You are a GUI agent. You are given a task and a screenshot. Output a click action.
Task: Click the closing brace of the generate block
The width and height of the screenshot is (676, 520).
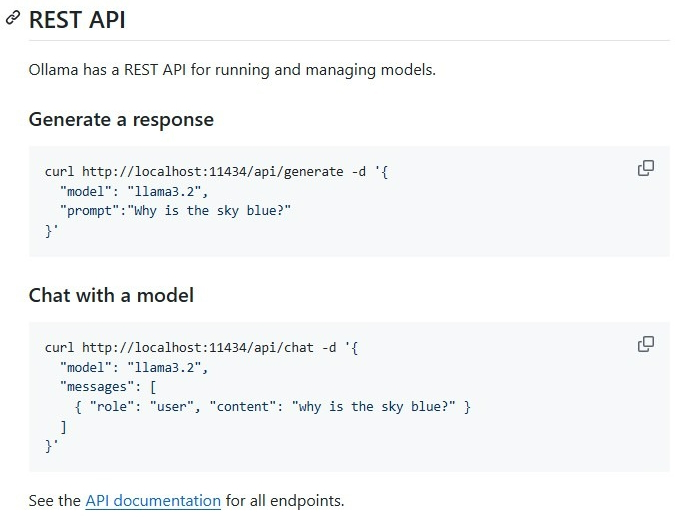[x=51, y=230]
